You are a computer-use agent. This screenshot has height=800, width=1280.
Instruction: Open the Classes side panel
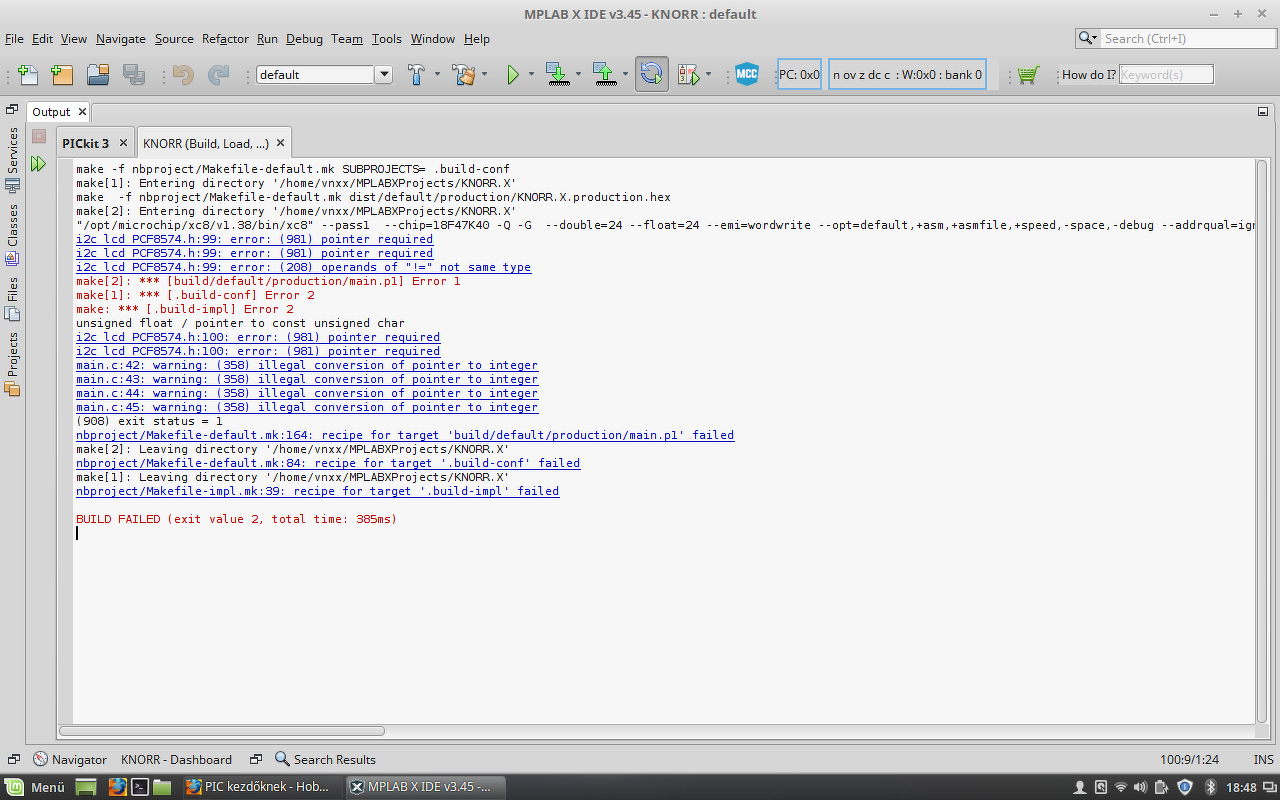[x=13, y=234]
